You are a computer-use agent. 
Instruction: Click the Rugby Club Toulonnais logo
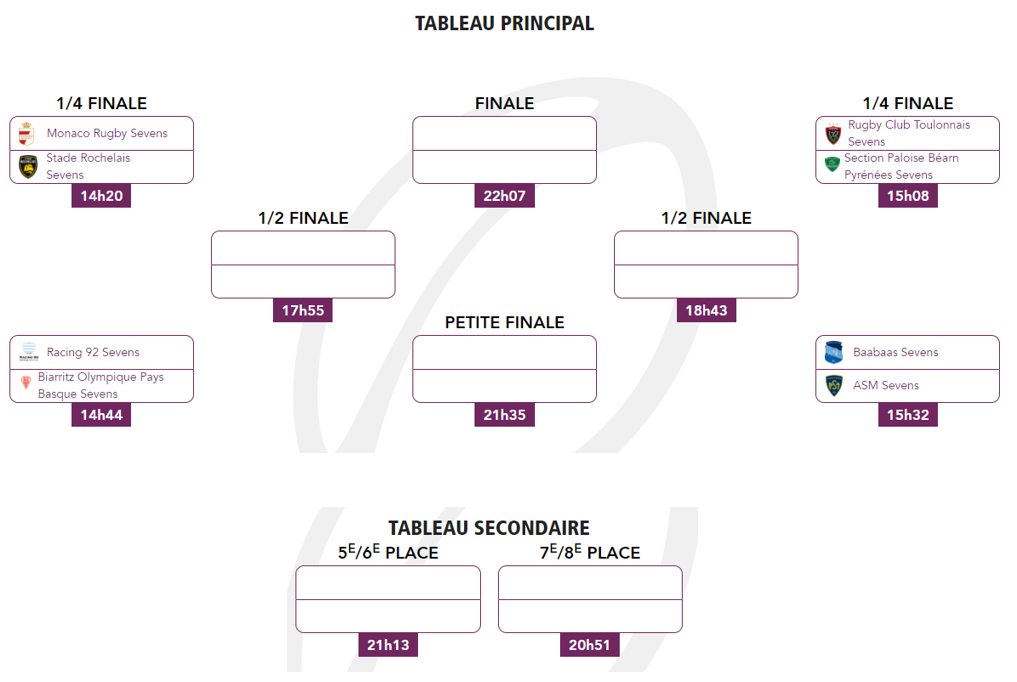click(833, 134)
